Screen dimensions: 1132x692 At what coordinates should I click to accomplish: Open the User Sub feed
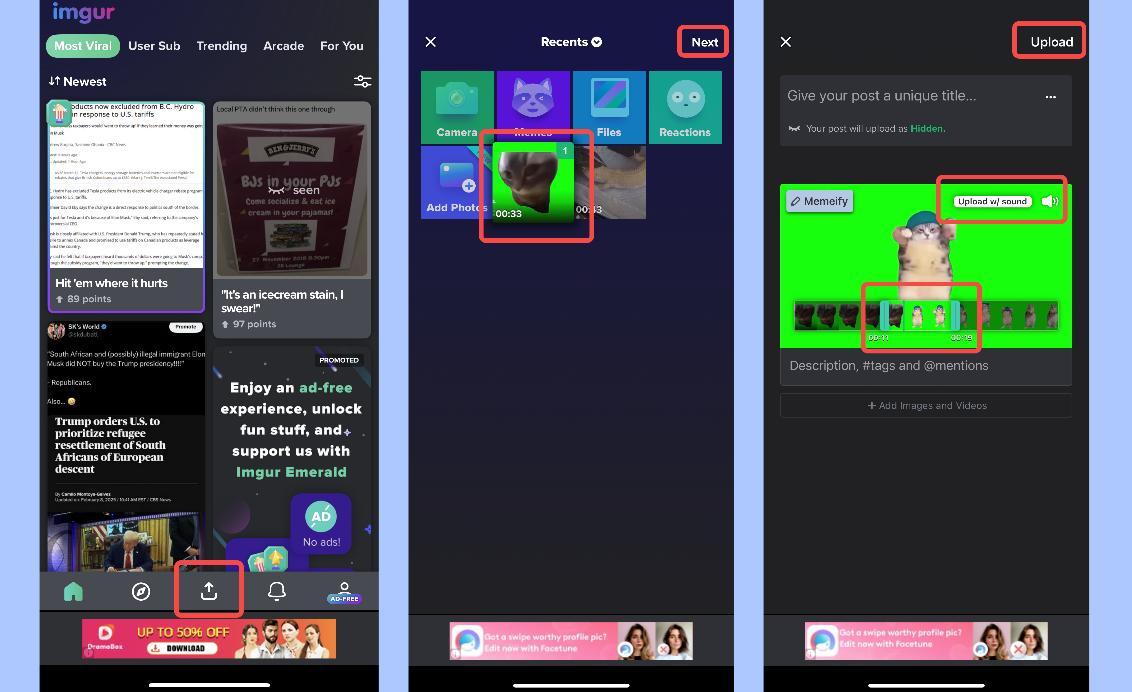point(154,45)
